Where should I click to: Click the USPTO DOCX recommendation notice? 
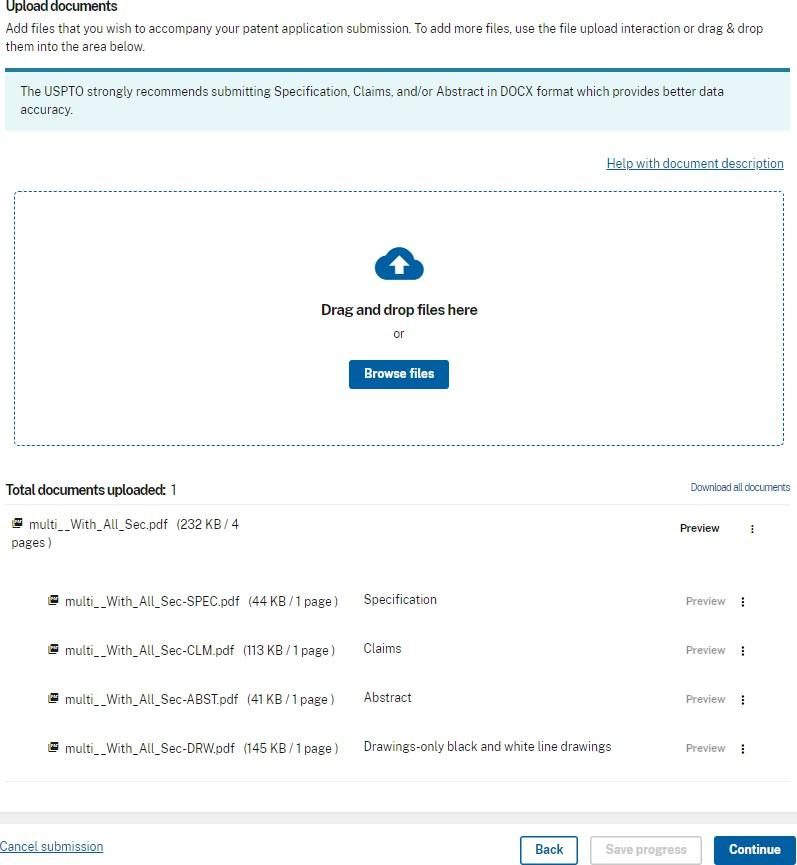click(x=397, y=100)
